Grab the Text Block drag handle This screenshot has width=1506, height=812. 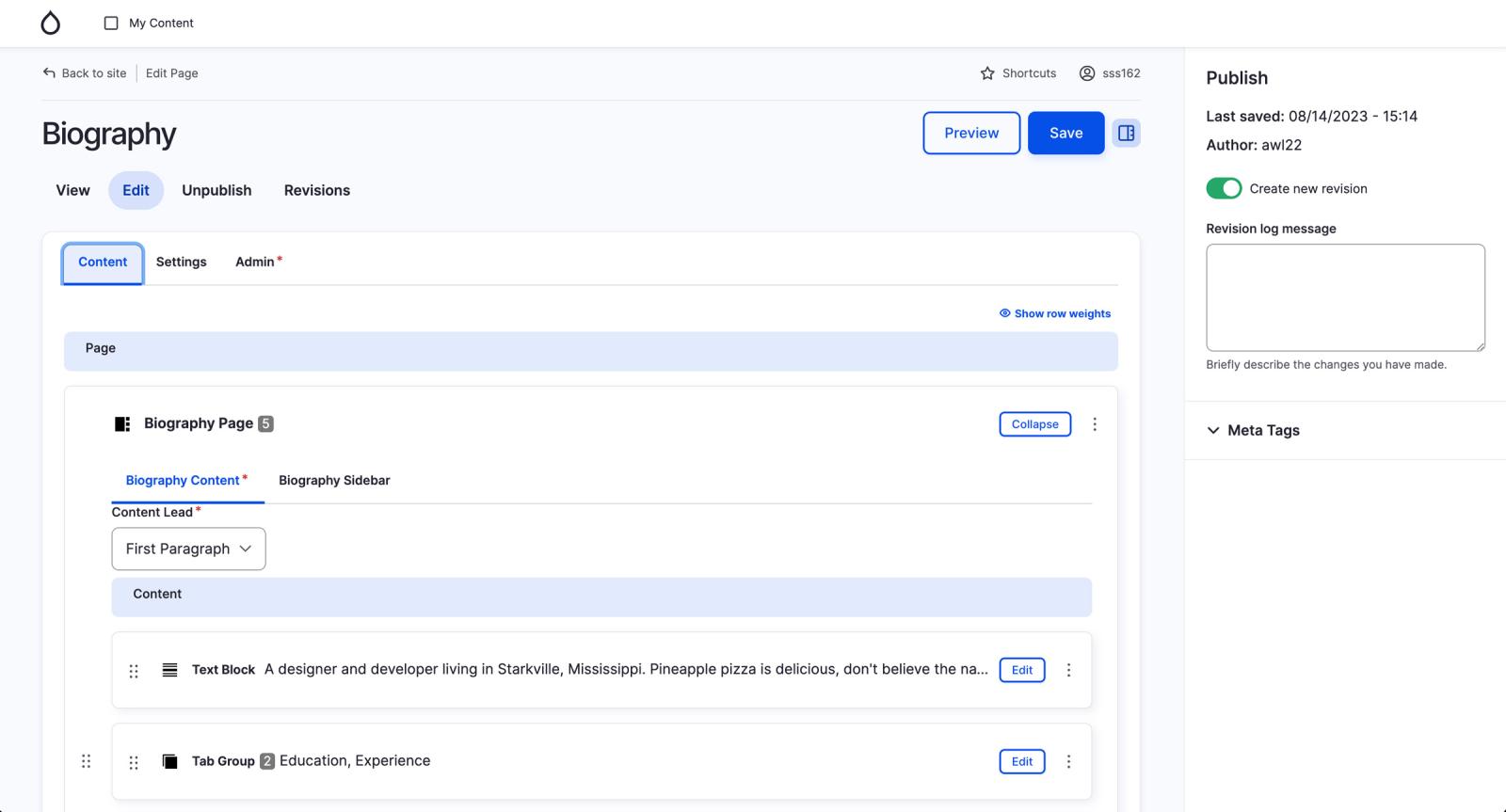coord(134,671)
